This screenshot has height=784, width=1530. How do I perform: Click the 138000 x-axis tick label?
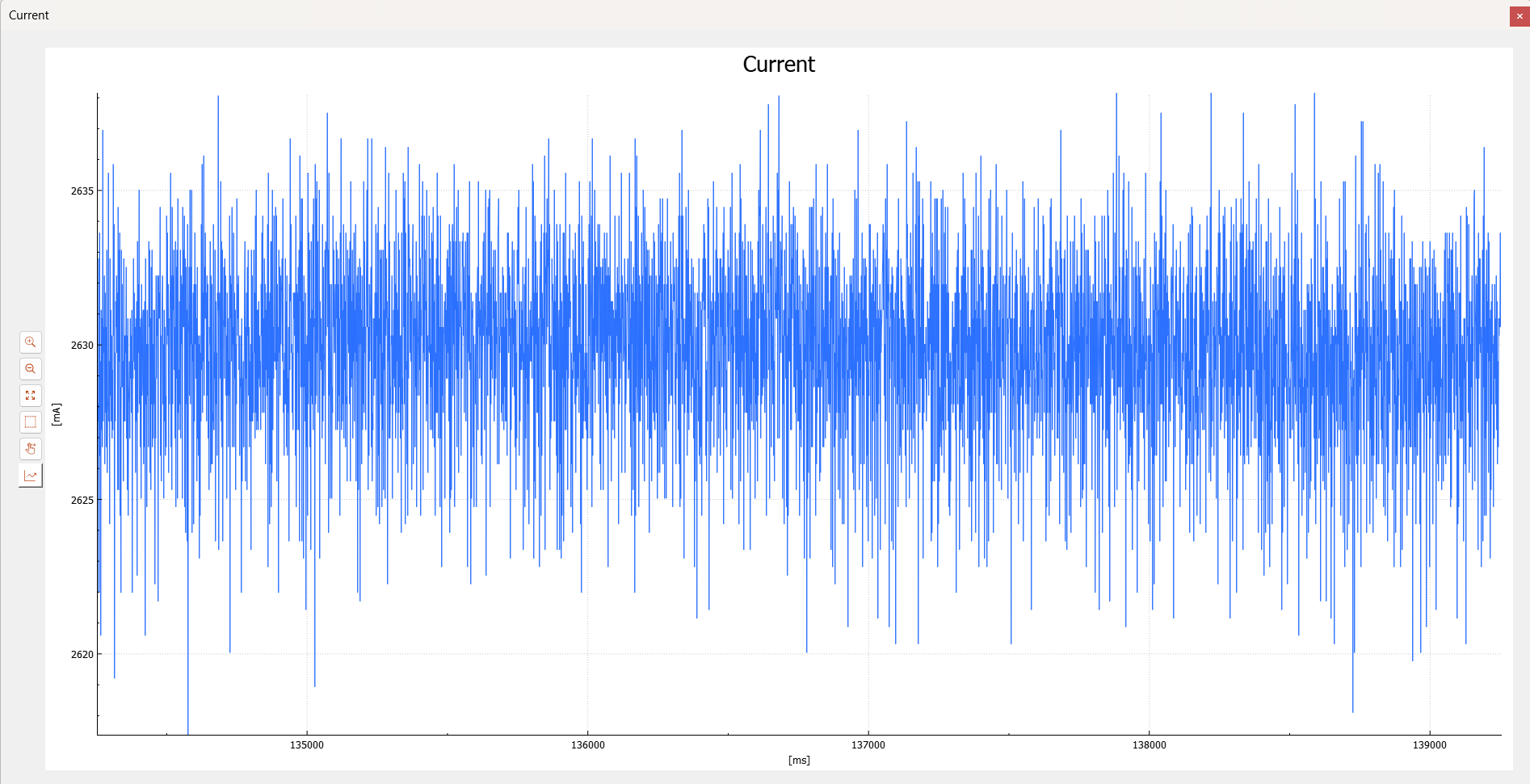(x=1149, y=744)
